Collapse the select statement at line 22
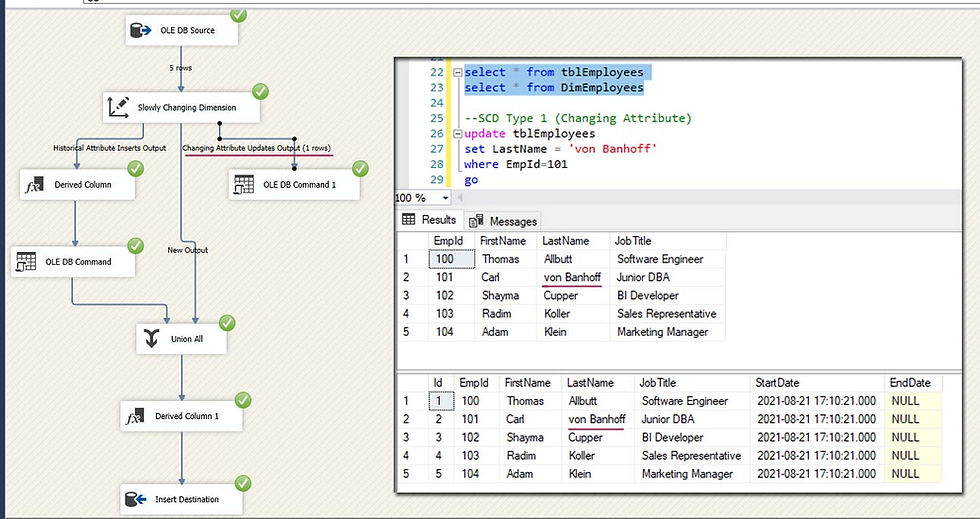Viewport: 980px width, 519px height. (458, 73)
